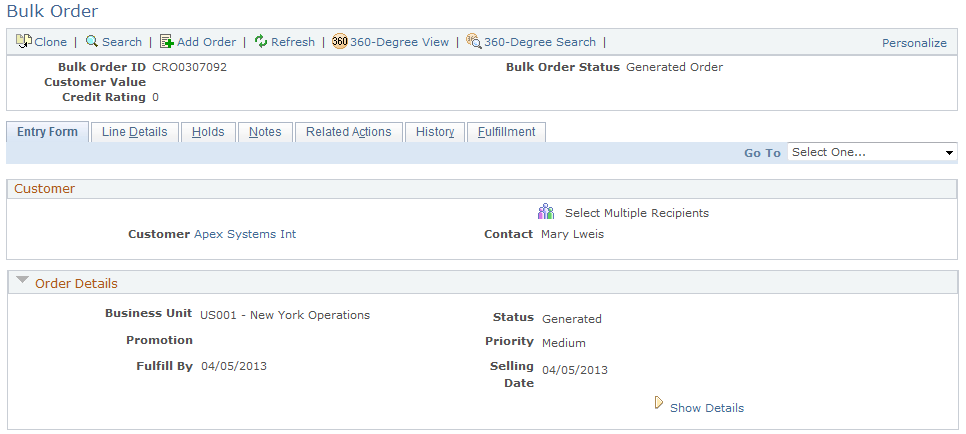View the History tab

tap(435, 132)
